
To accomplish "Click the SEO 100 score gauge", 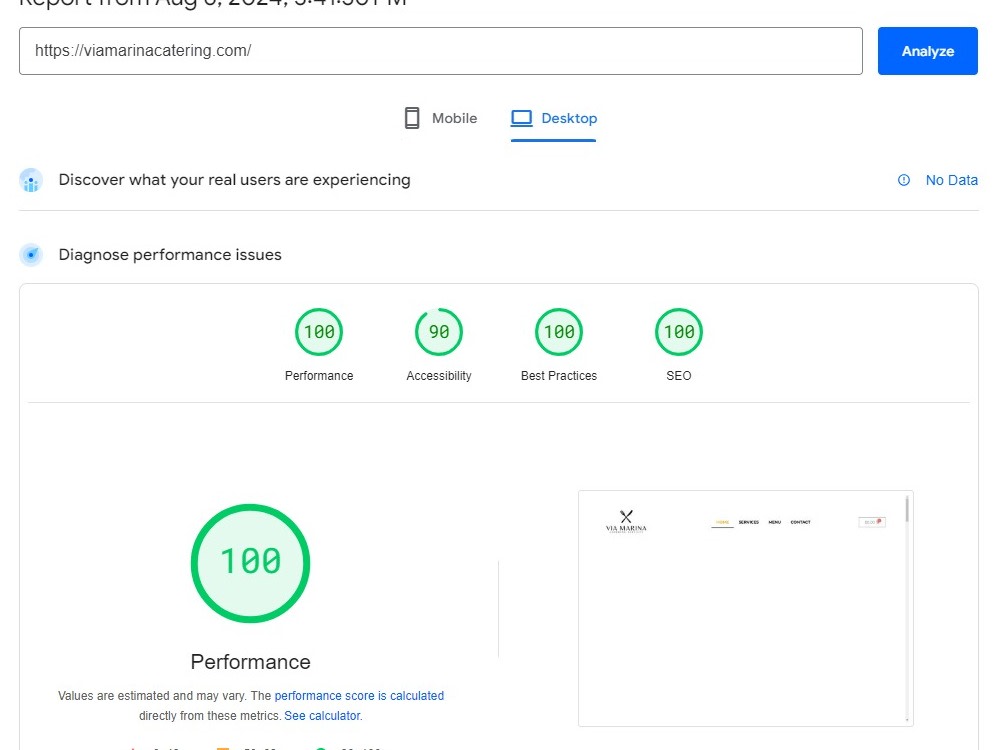I will 679,332.
